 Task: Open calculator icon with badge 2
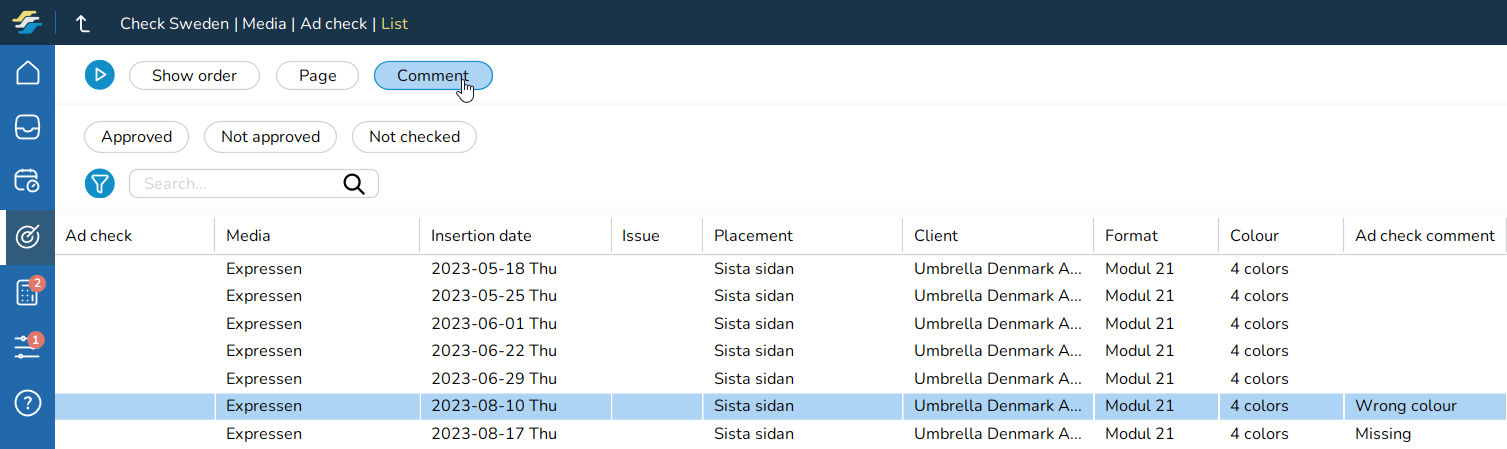[x=28, y=292]
